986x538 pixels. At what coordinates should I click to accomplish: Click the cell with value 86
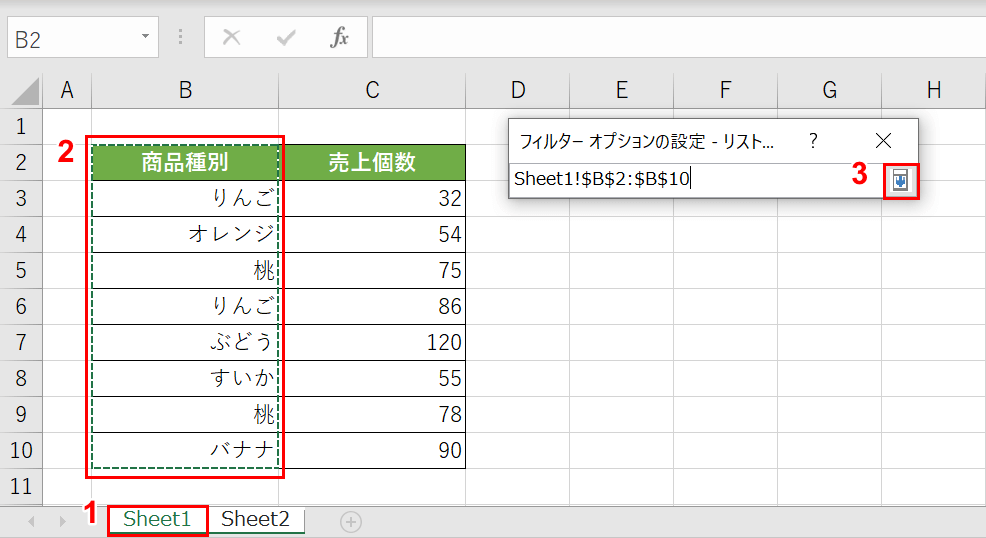point(372,306)
